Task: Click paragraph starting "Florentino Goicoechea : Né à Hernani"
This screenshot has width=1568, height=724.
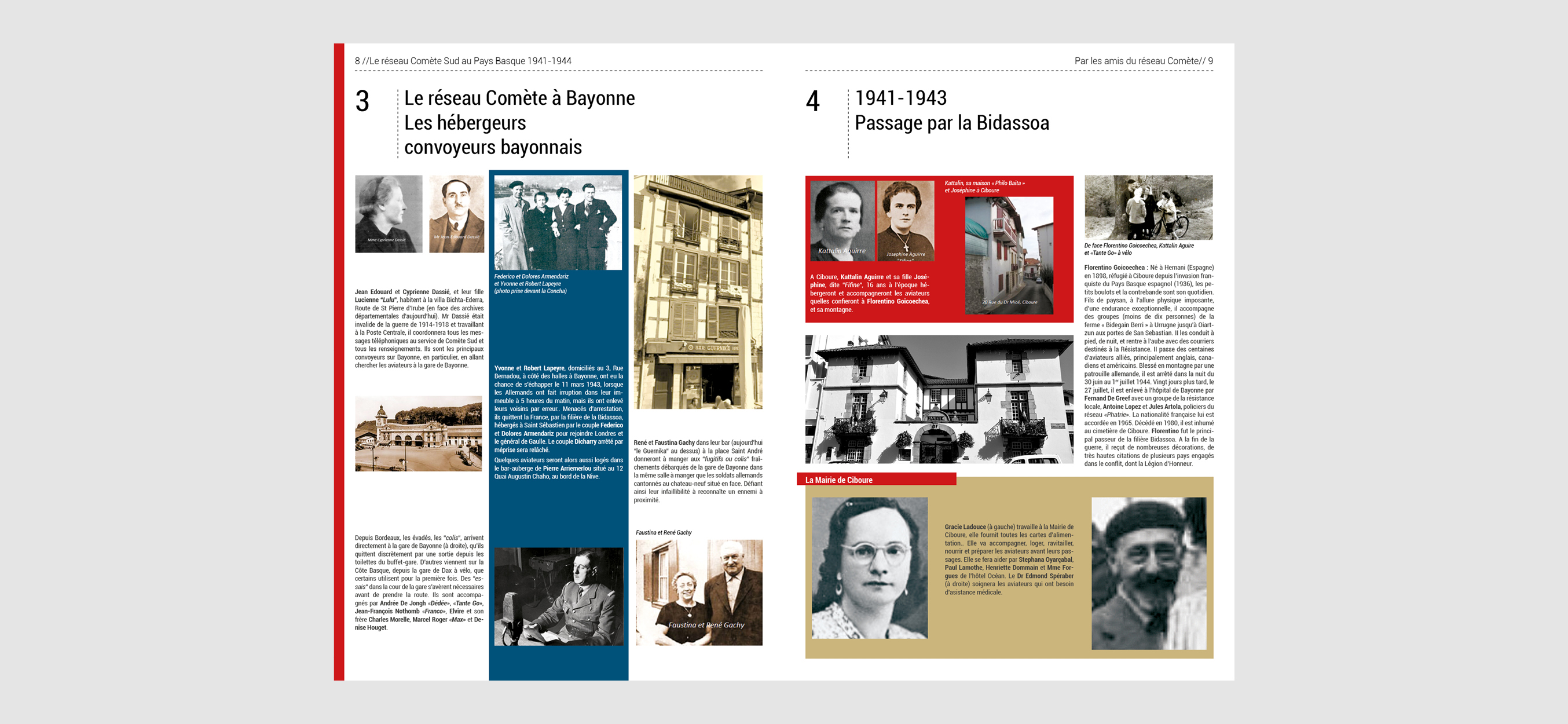Action: coord(1149,365)
